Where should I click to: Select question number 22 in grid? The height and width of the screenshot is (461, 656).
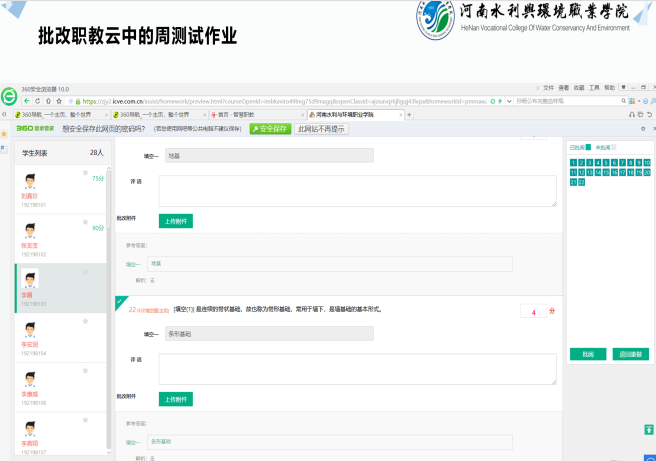[581, 182]
